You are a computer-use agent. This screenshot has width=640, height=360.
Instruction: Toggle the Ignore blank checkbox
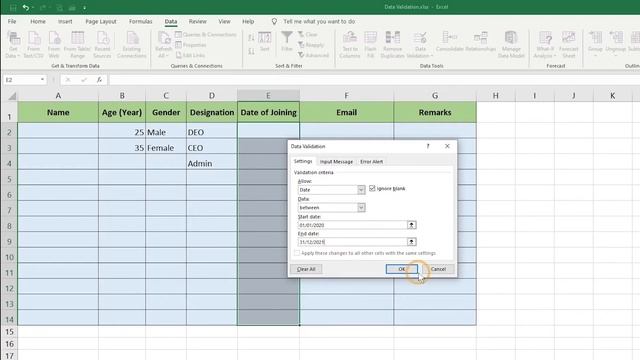[x=372, y=189]
